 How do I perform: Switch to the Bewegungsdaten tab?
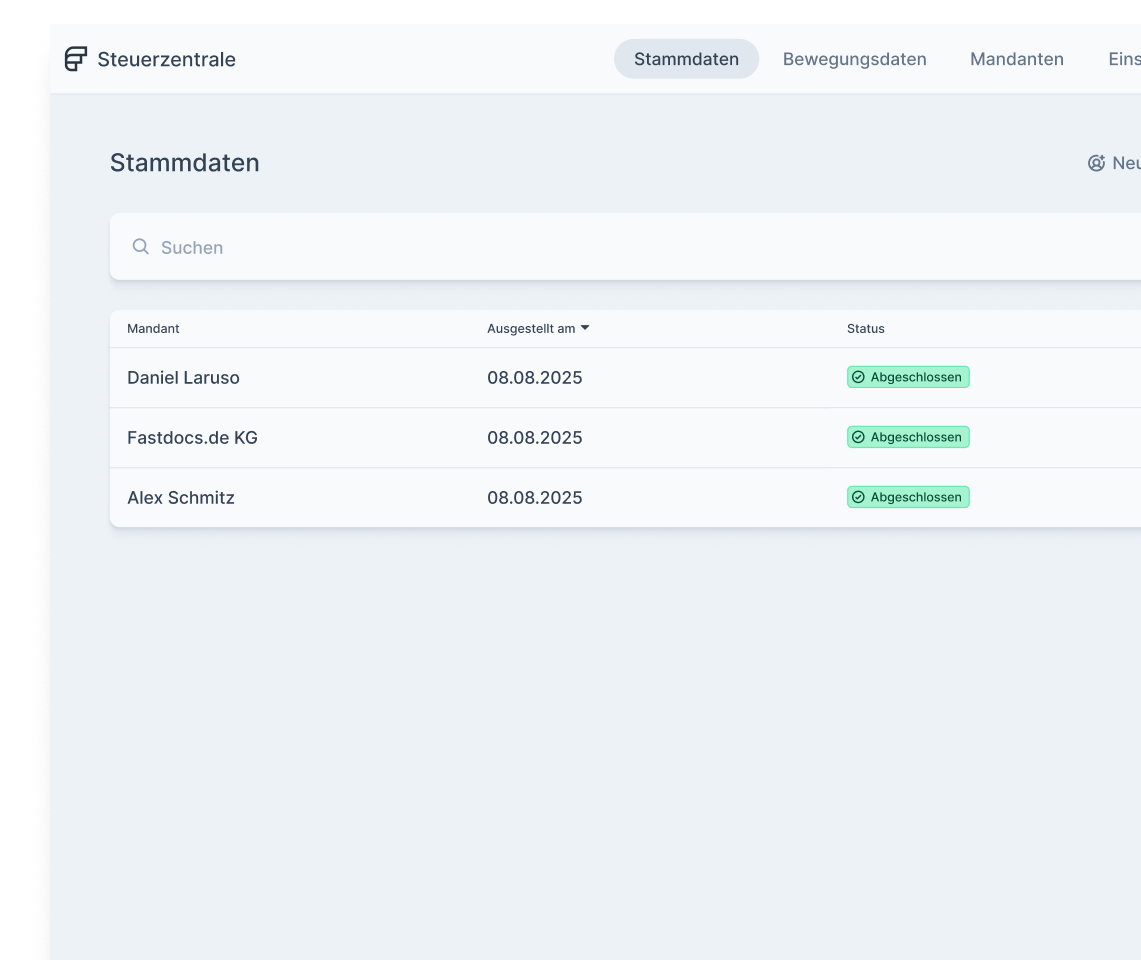854,59
